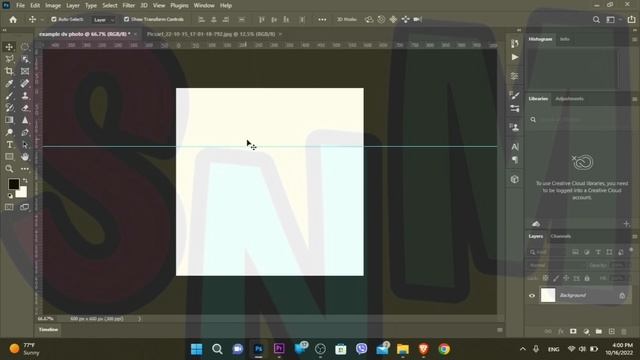
Task: Click the background color swatch
Action: click(x=22, y=193)
